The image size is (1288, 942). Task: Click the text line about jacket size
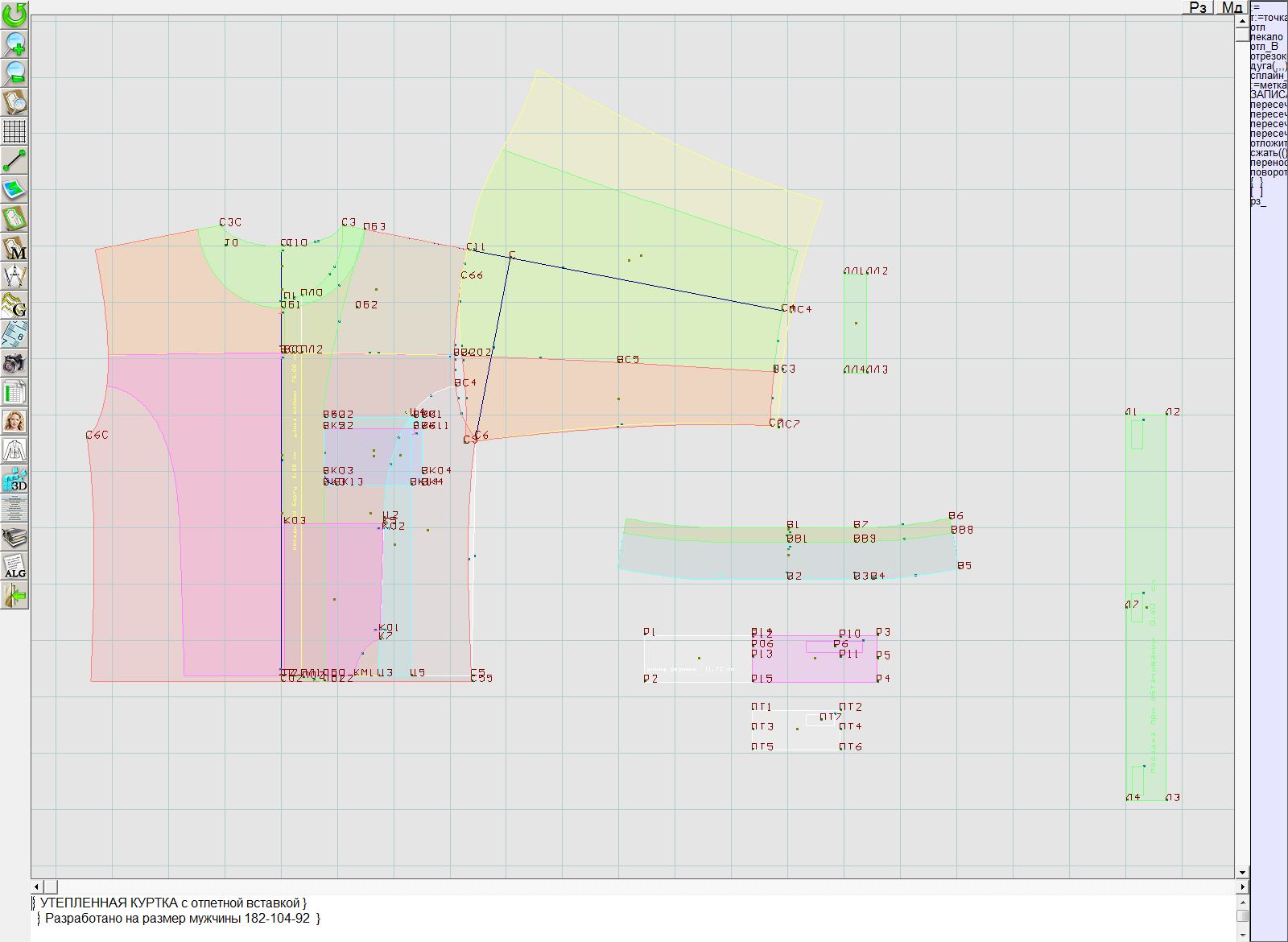coord(178,919)
